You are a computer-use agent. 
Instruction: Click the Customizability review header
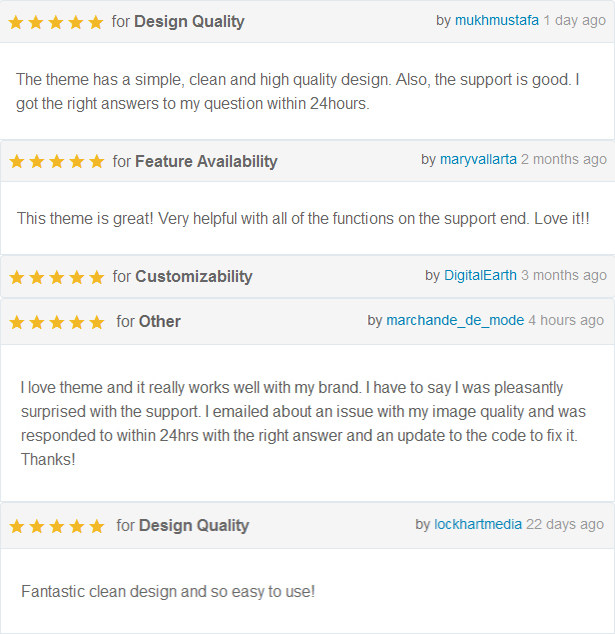(307, 277)
